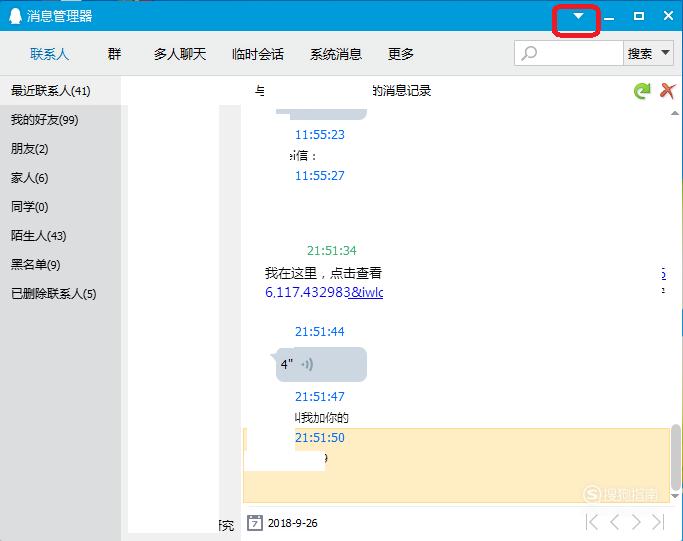Open the 临时会话 tab

click(x=258, y=54)
